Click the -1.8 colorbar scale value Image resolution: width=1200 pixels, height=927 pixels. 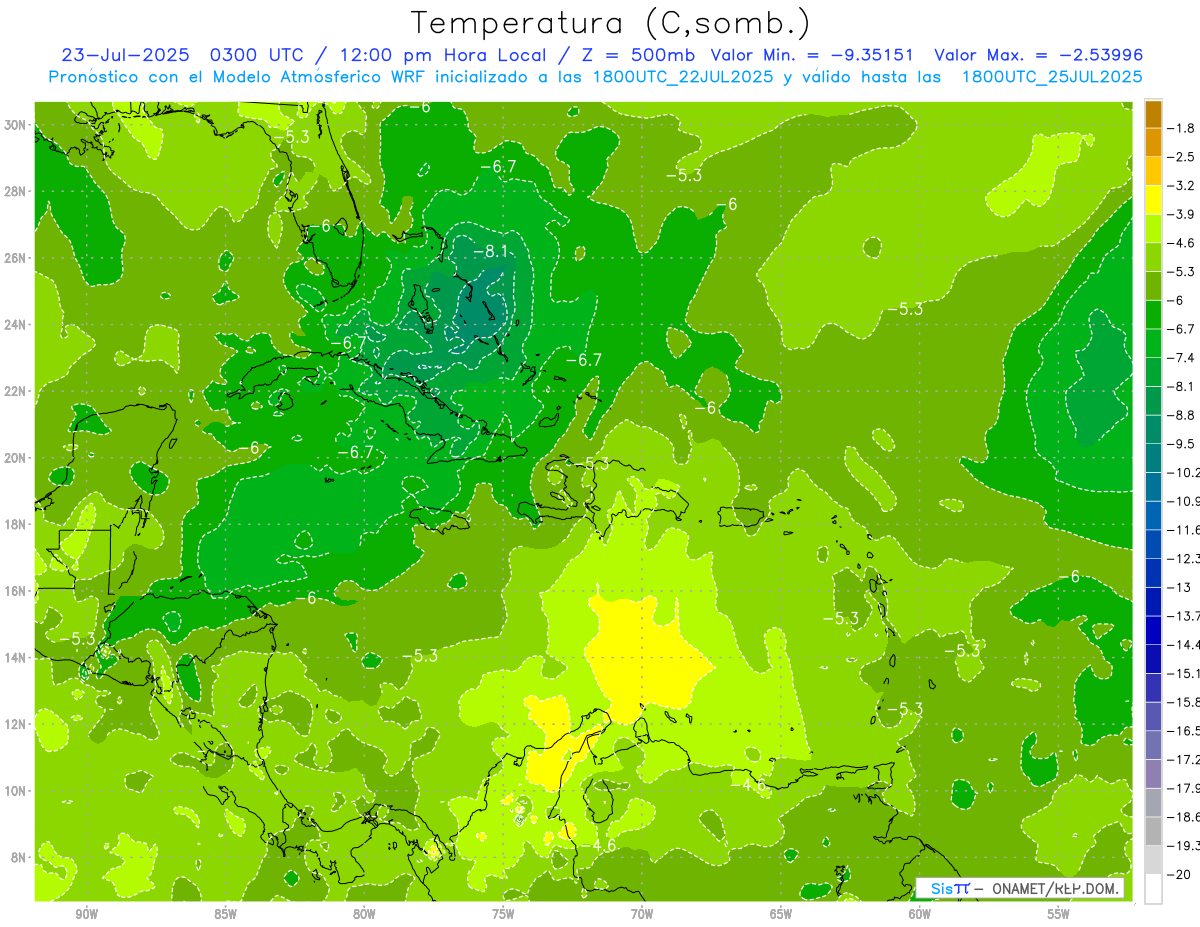click(x=1182, y=128)
